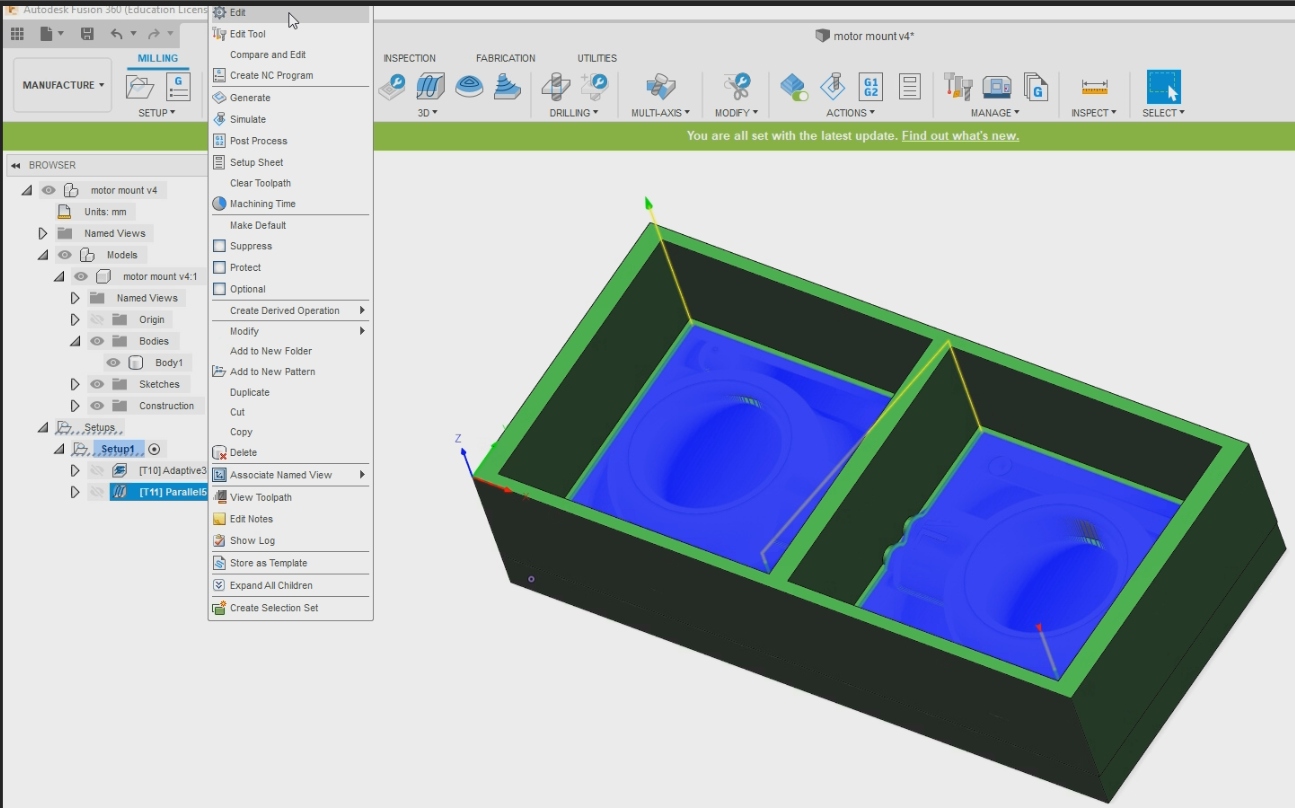
Task: Open the Find out what's new link
Action: pyautogui.click(x=960, y=136)
